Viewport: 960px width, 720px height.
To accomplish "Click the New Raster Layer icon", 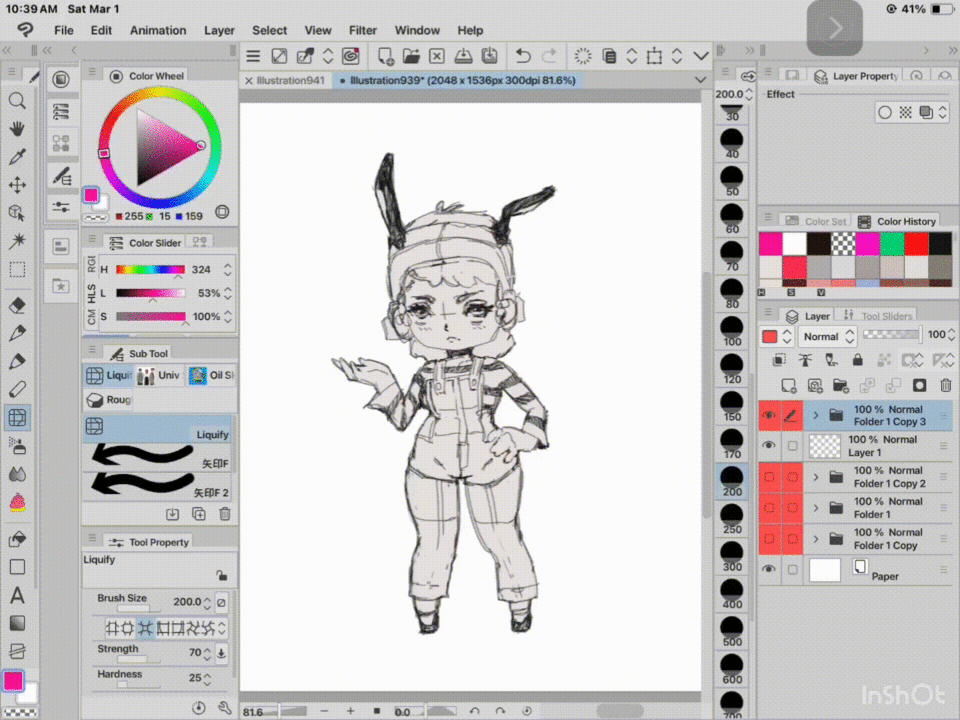I will (789, 385).
